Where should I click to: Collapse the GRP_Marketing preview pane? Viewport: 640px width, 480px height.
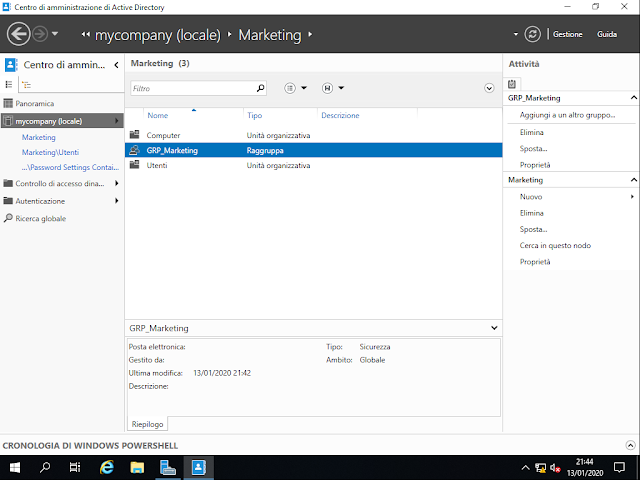point(494,328)
